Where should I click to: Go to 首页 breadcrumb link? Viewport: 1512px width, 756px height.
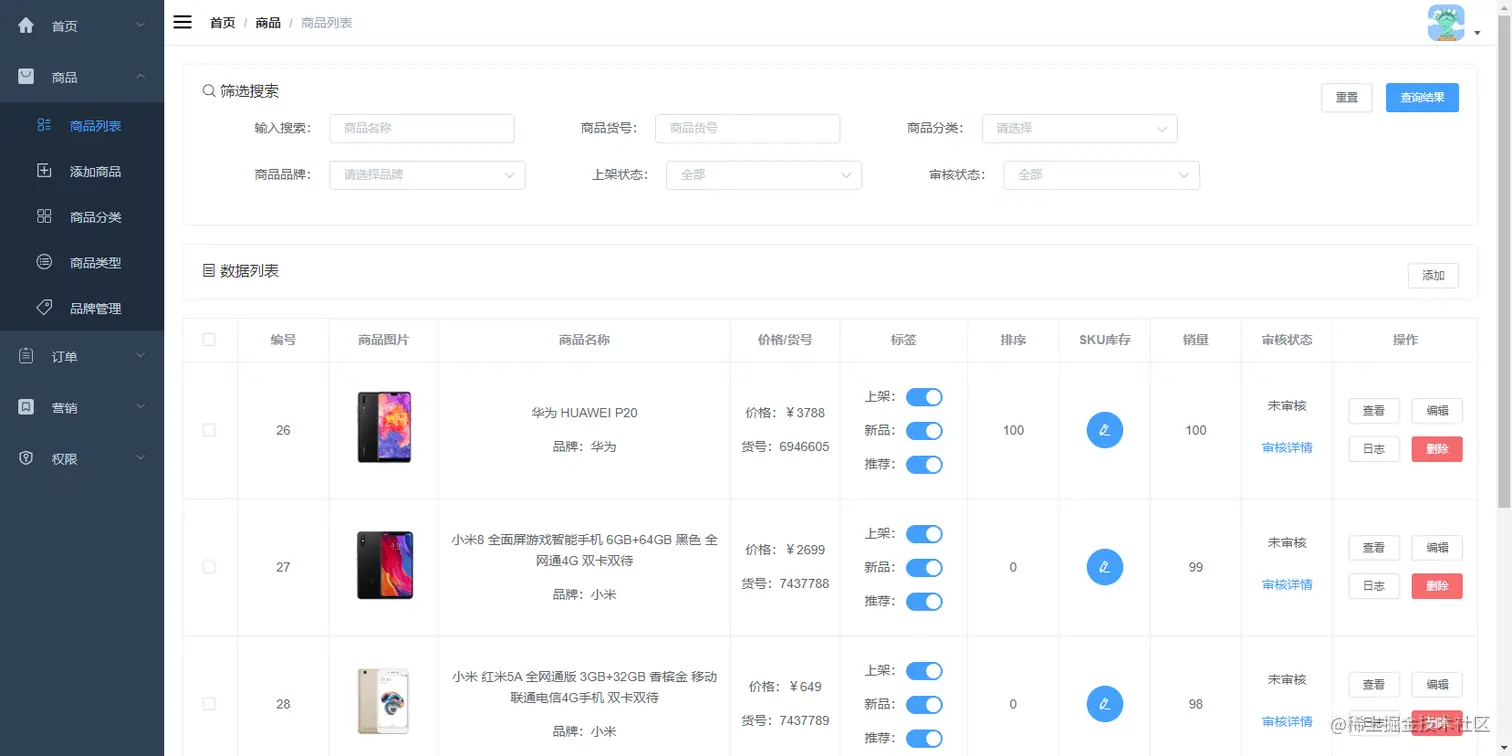(x=222, y=22)
